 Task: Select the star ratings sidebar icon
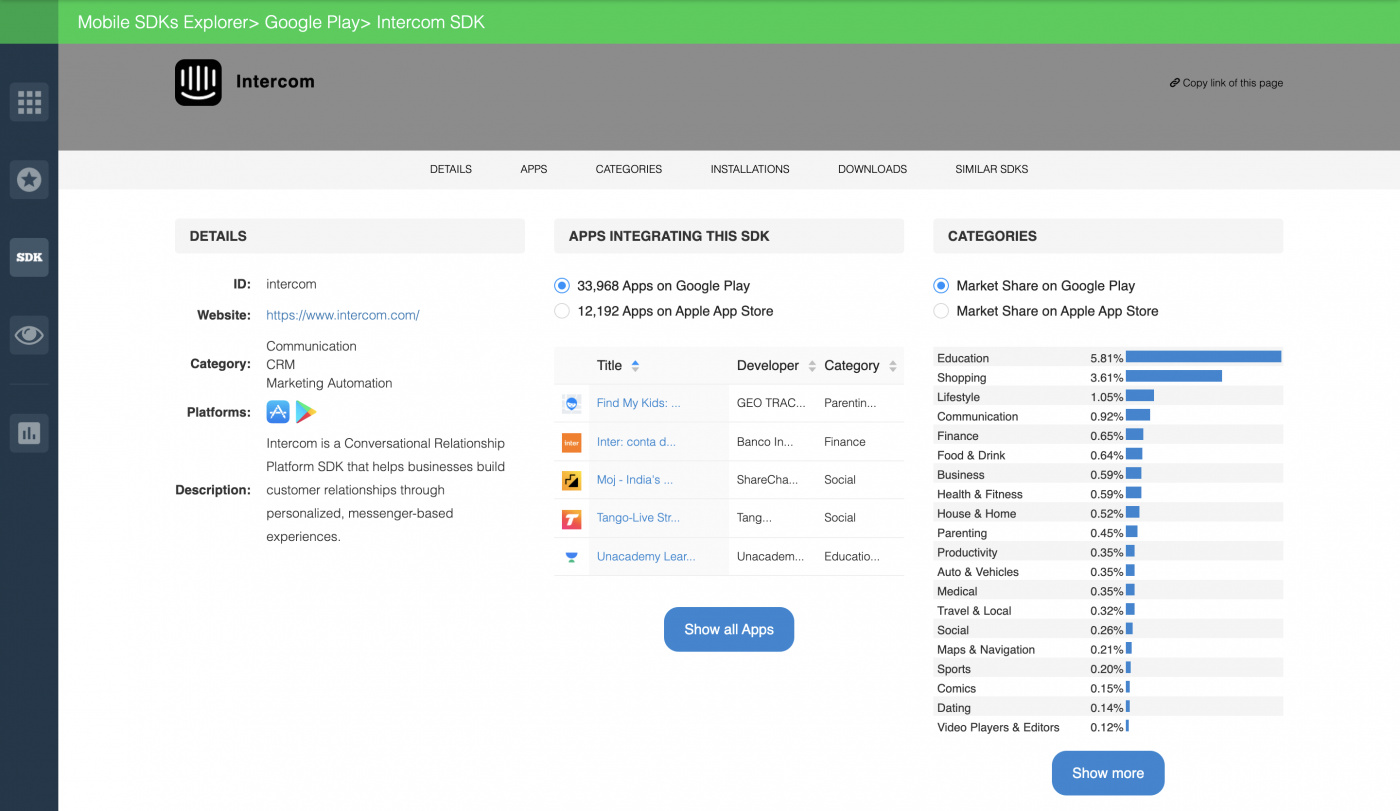[29, 179]
